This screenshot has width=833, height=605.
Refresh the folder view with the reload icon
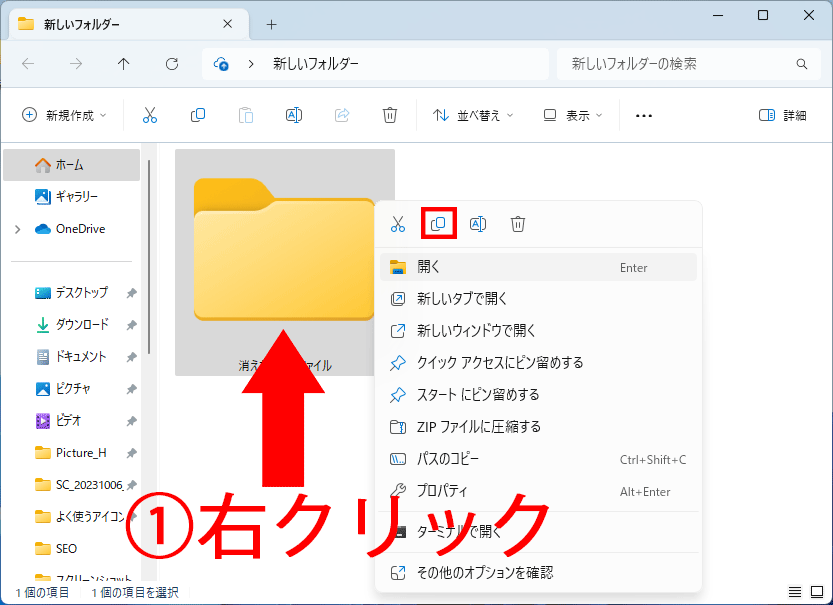coord(171,63)
